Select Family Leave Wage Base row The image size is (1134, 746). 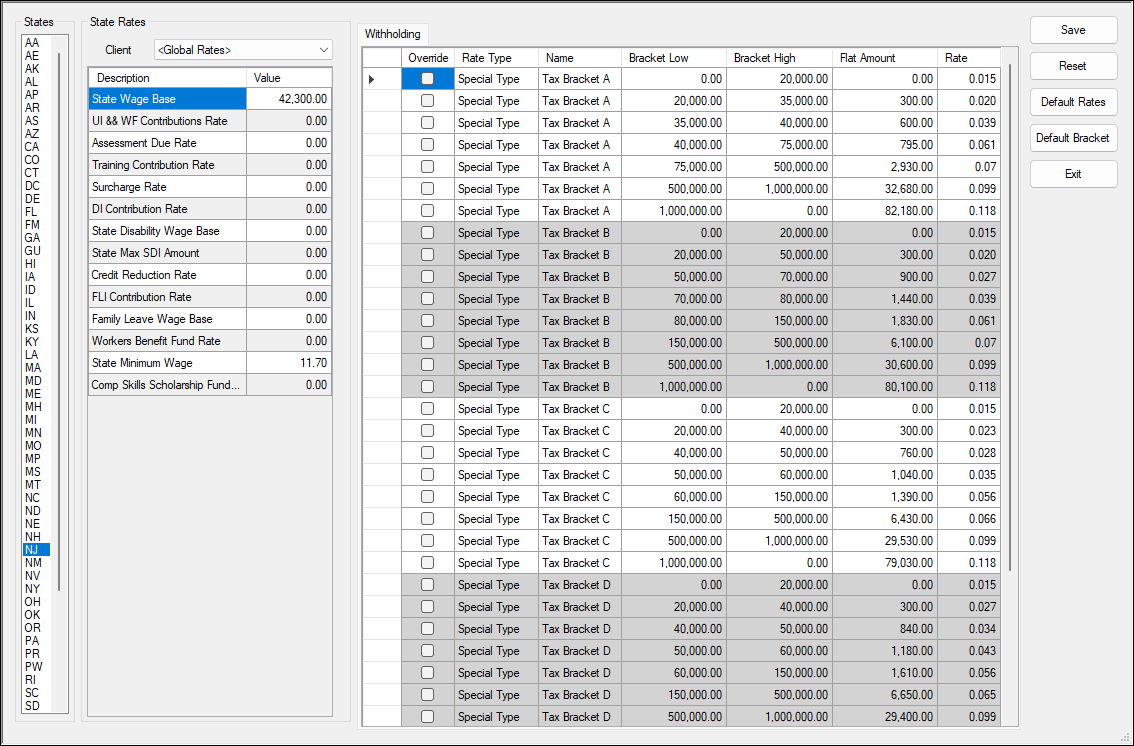210,319
